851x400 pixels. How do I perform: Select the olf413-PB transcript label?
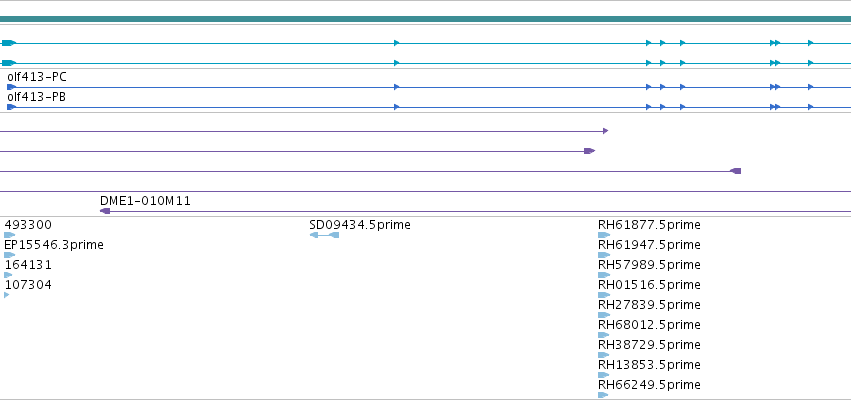(x=36, y=97)
